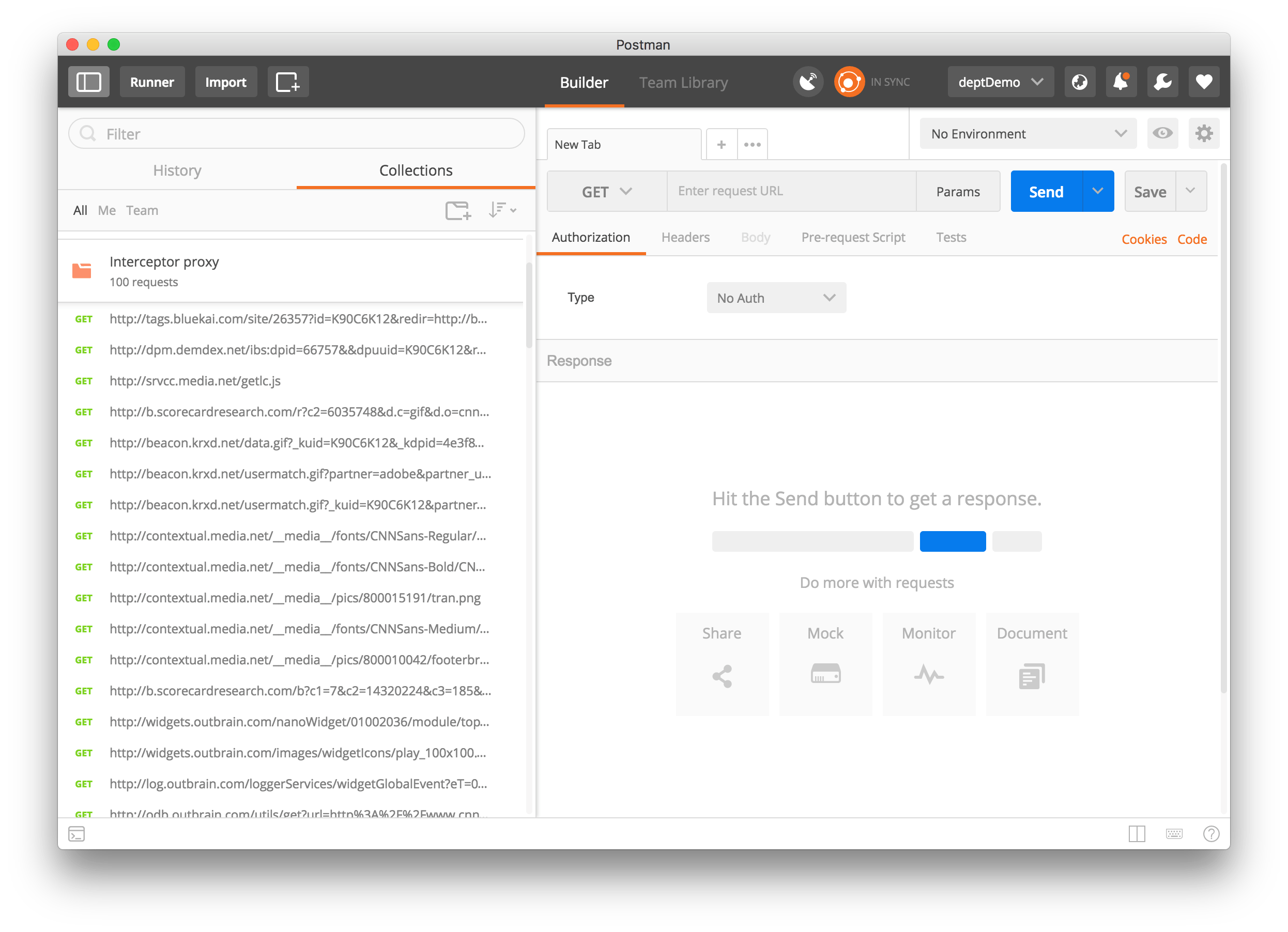
Task: Toggle the sidebar visibility
Action: [88, 81]
